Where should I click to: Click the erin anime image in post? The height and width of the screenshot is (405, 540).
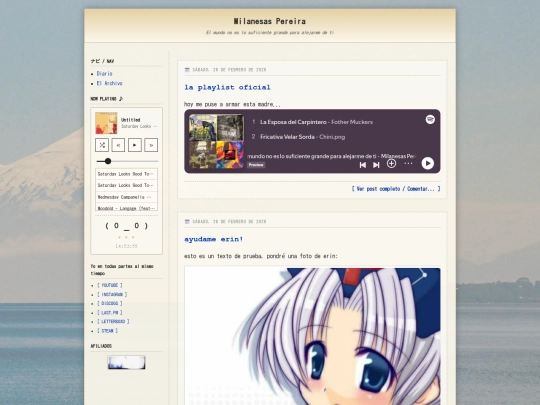312,336
